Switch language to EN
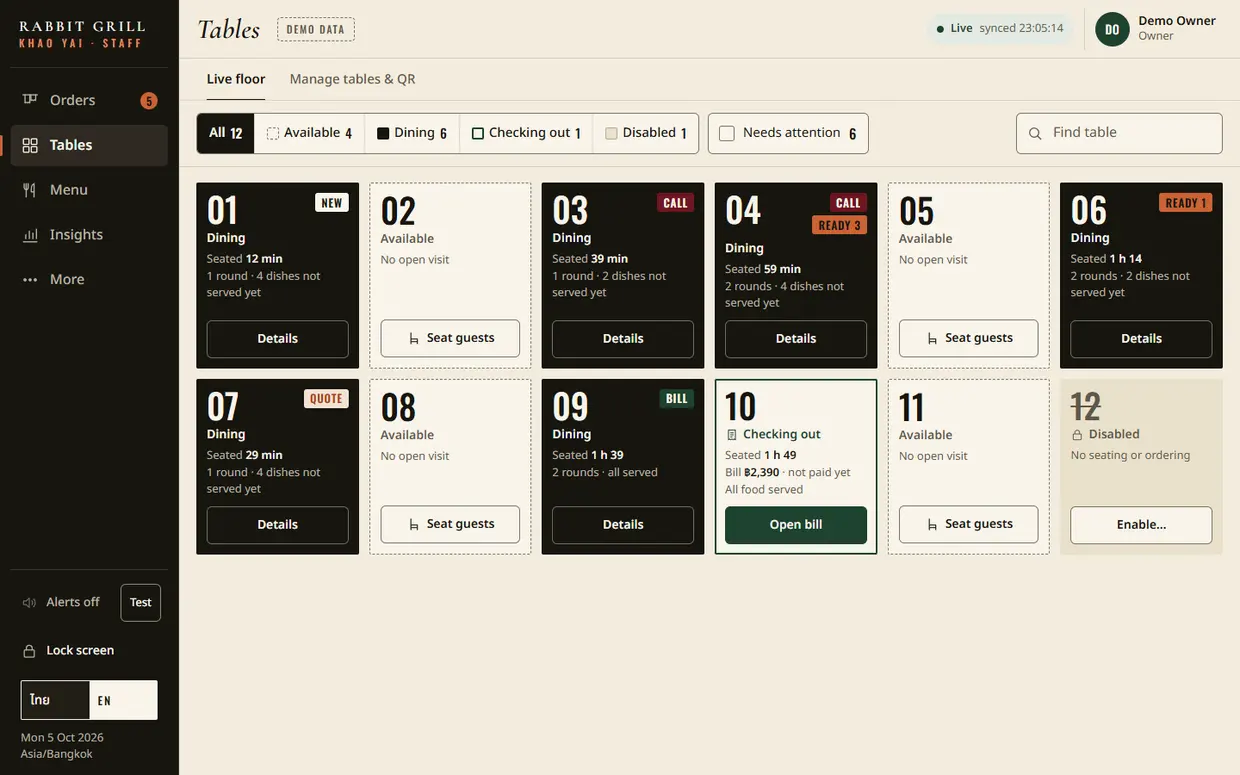 coord(123,700)
